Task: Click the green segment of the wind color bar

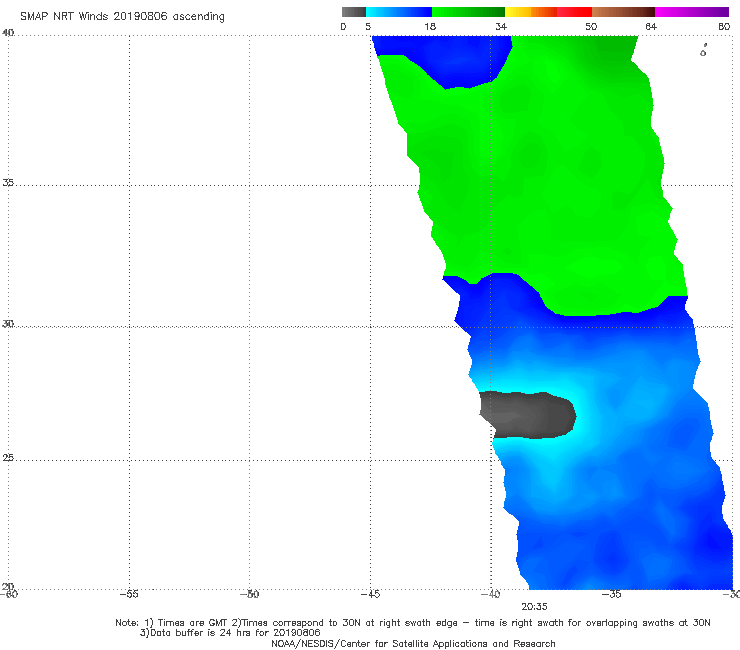Action: [469, 12]
